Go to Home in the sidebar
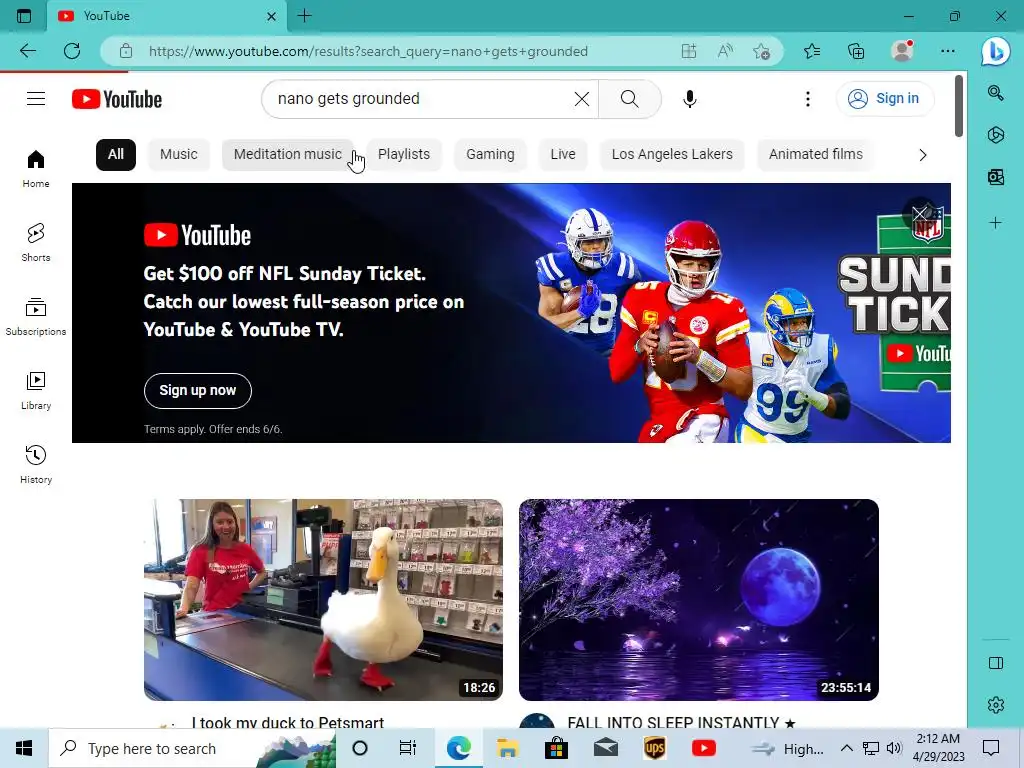The image size is (1024, 768). pos(36,169)
